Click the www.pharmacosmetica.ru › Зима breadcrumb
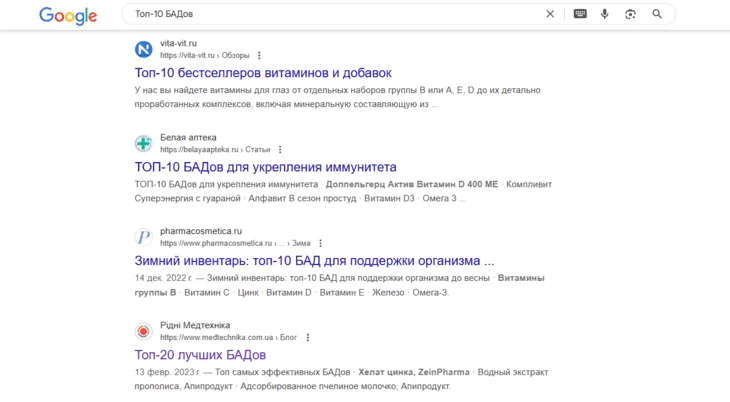Image resolution: width=730 pixels, height=402 pixels. tap(235, 243)
